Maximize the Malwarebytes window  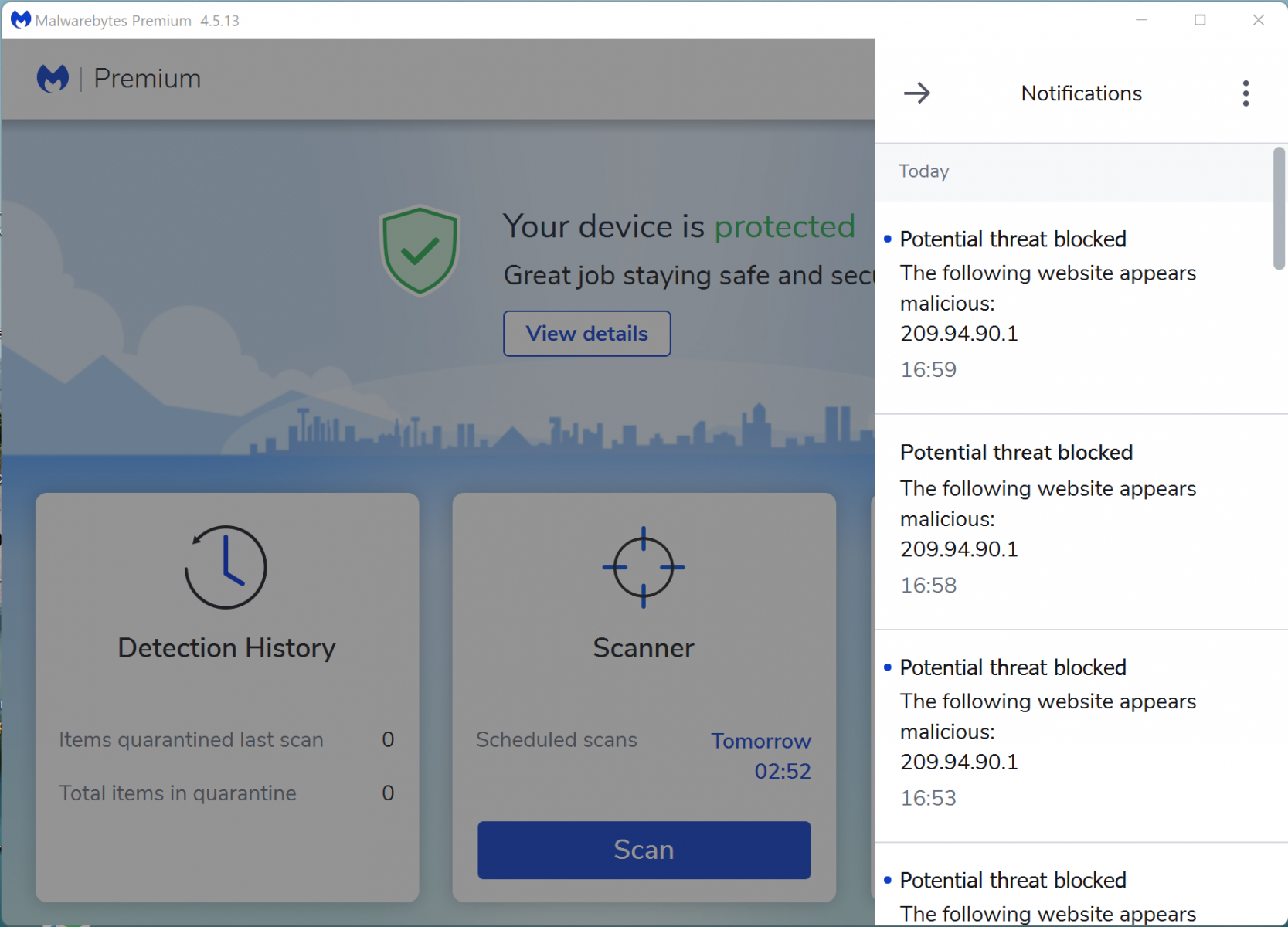(1200, 20)
